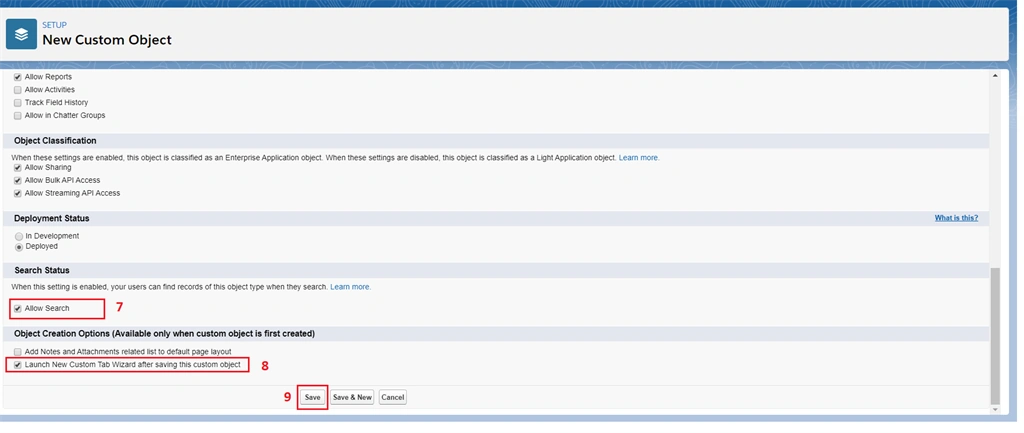1024x433 pixels.
Task: Select the In Development radio button
Action: [19, 236]
